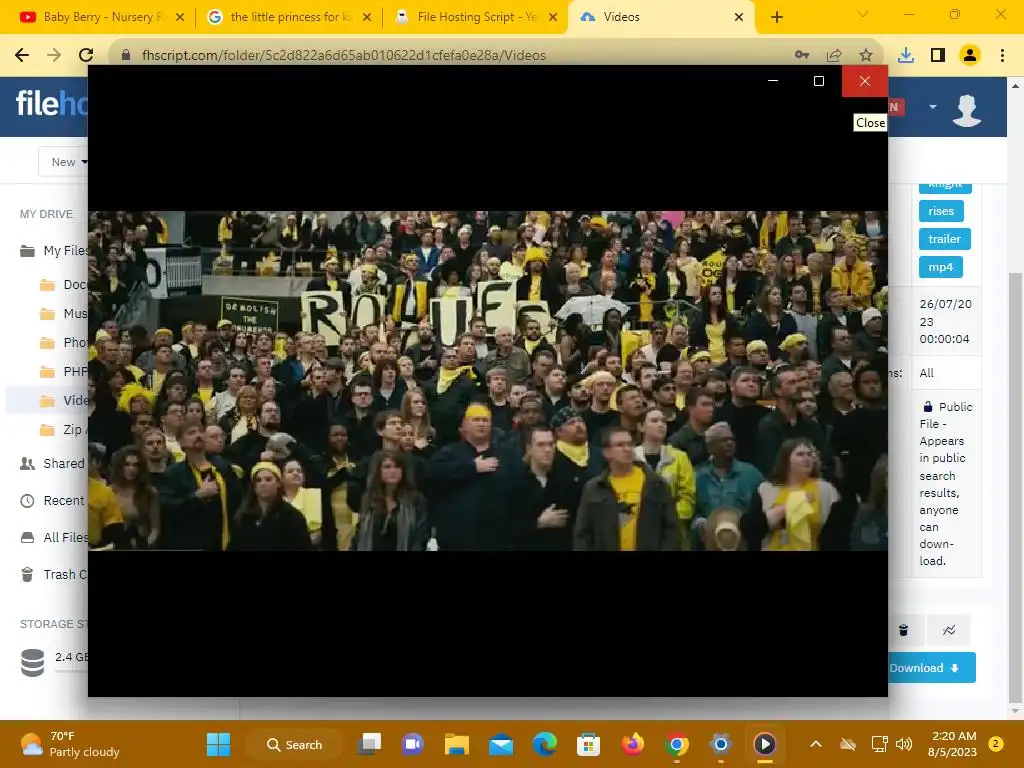Show hidden system tray icons
1024x768 pixels.
(816, 744)
